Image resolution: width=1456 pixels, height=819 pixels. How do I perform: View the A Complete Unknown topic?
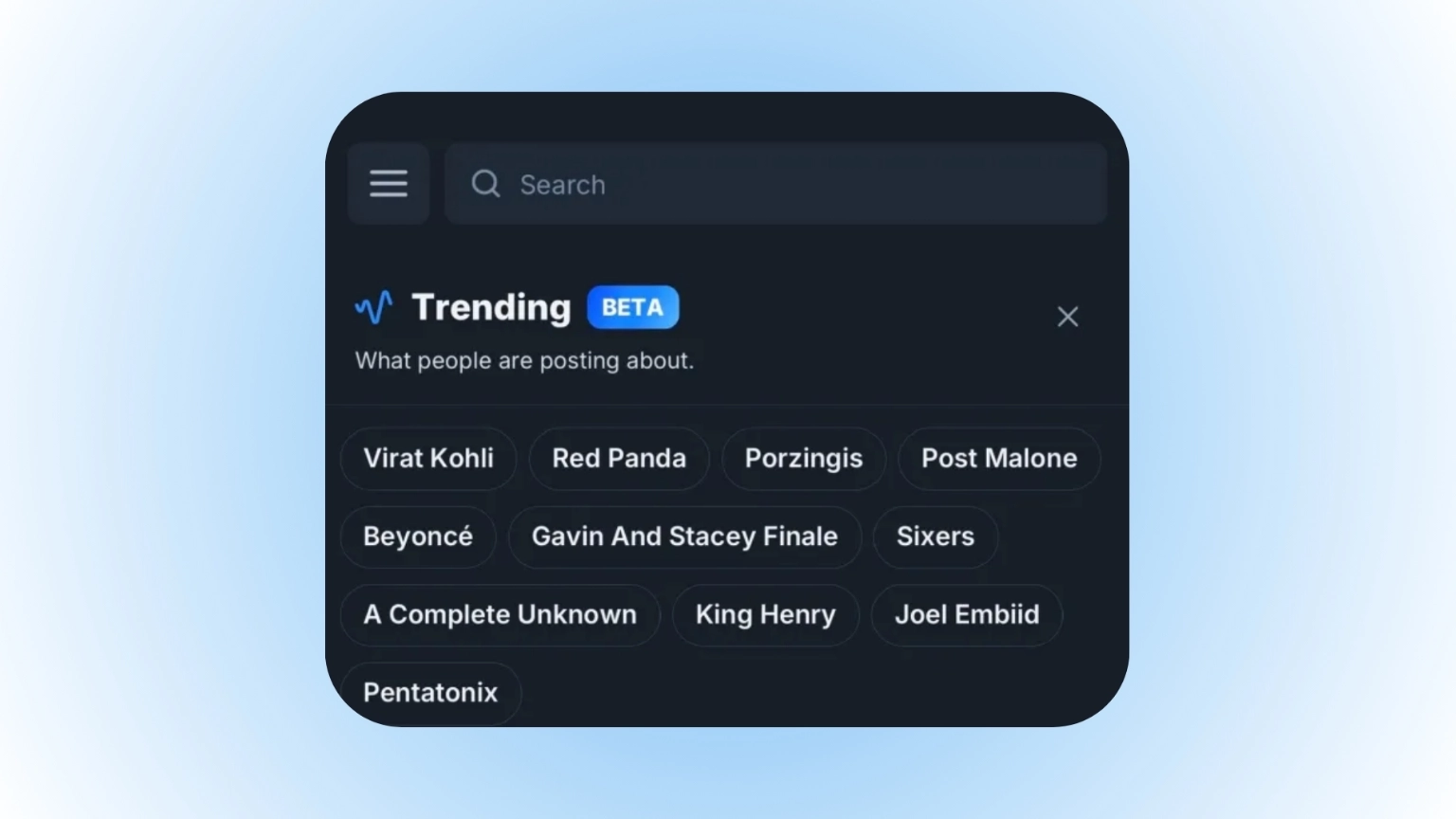click(500, 615)
